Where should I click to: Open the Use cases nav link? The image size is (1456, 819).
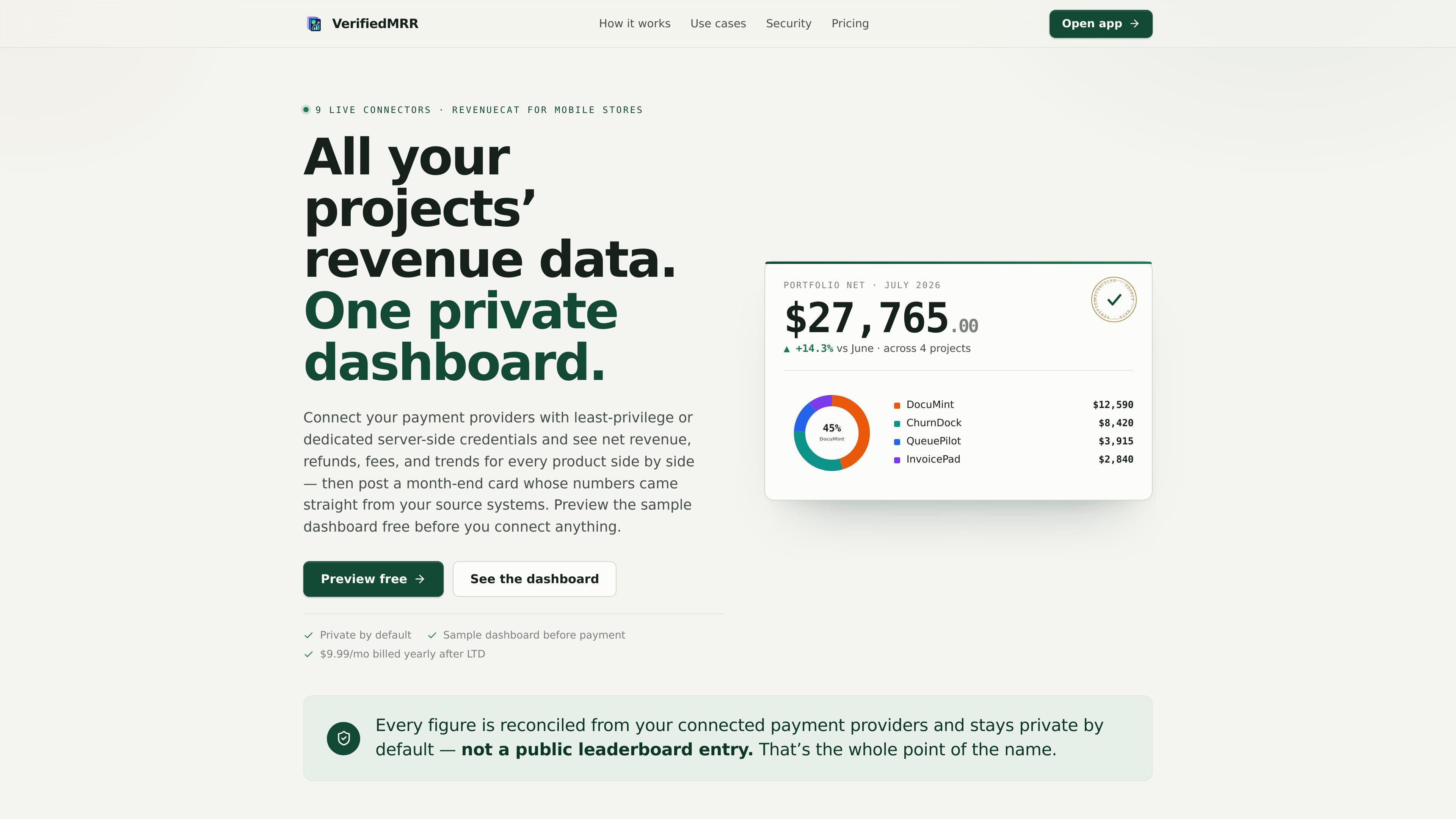point(719,24)
